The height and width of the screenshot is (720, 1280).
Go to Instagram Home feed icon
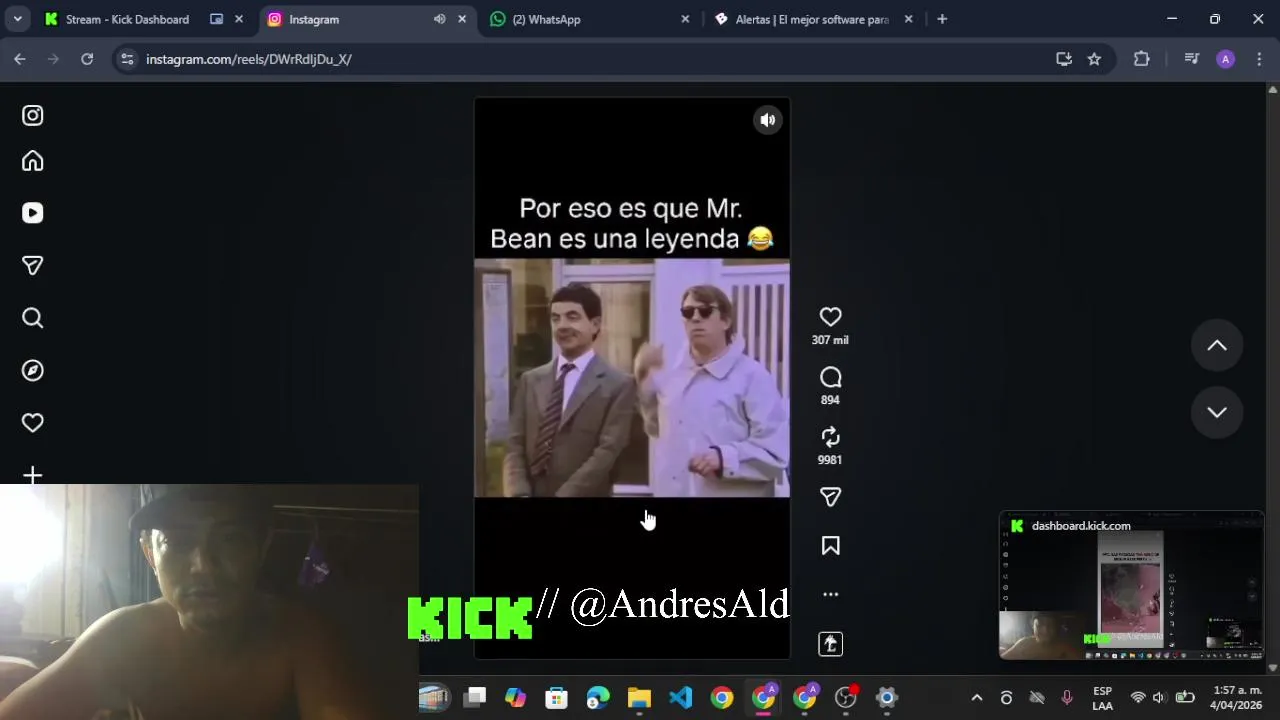(x=33, y=161)
